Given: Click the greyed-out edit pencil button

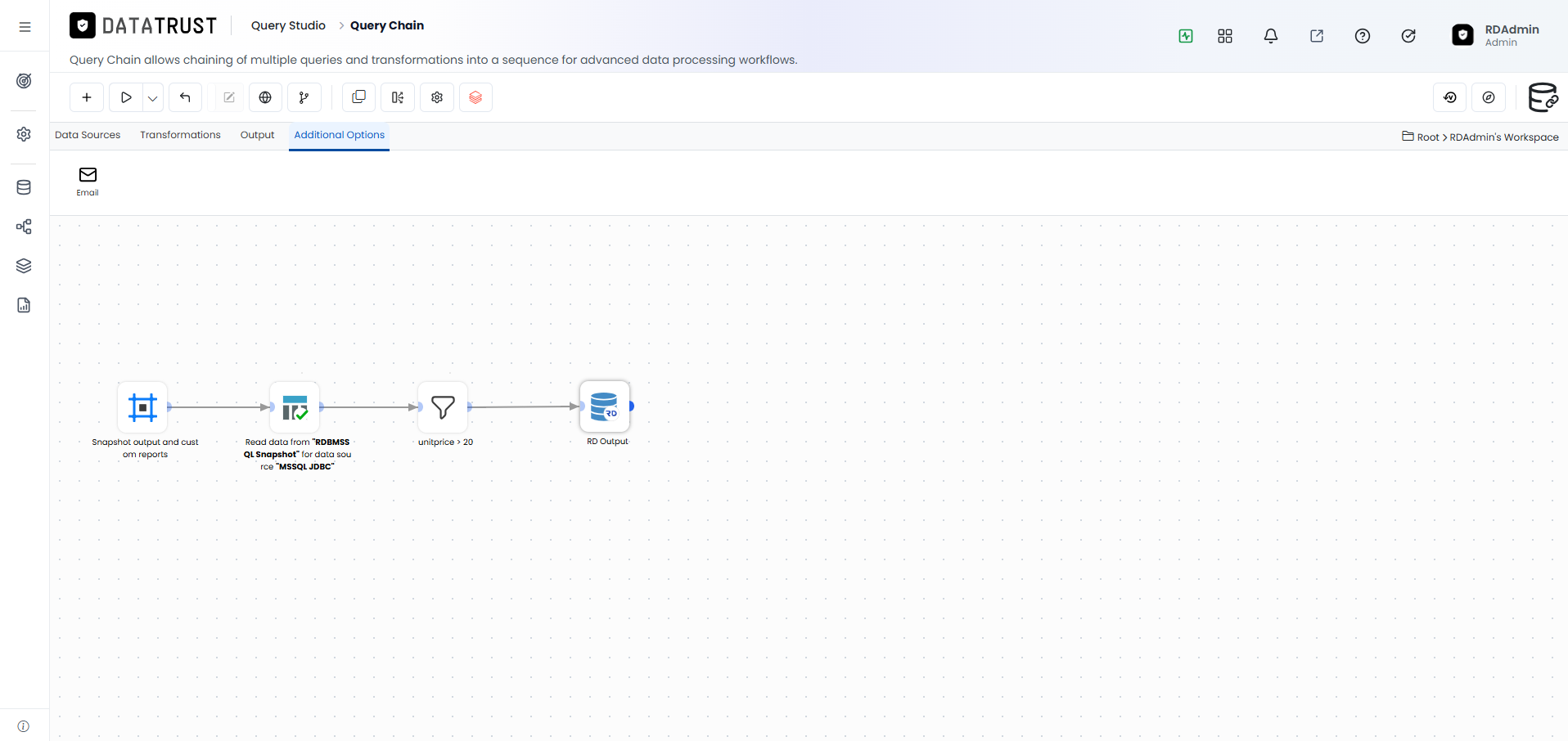Looking at the screenshot, I should 229,97.
